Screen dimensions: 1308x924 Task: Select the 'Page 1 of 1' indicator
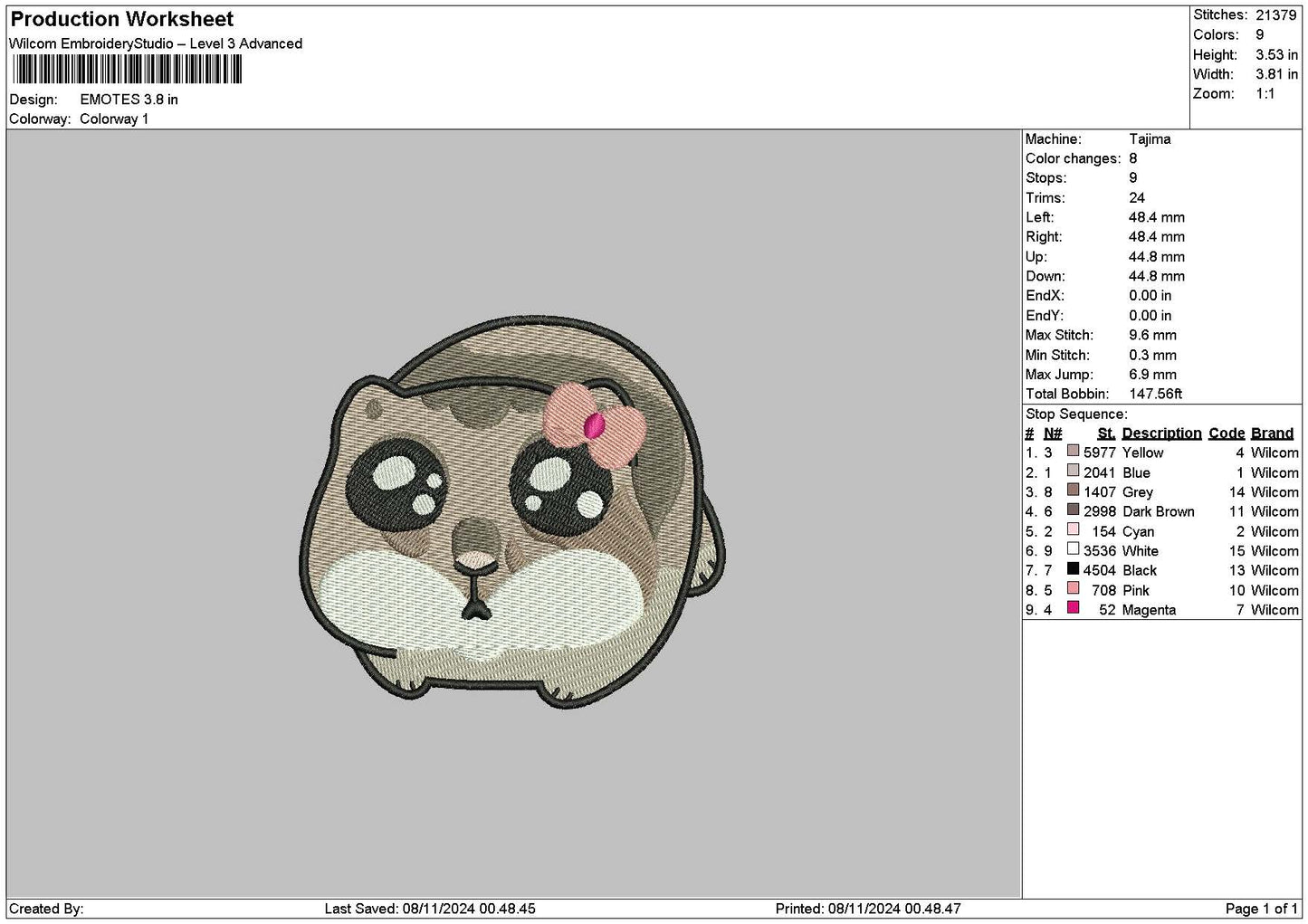(x=1262, y=909)
